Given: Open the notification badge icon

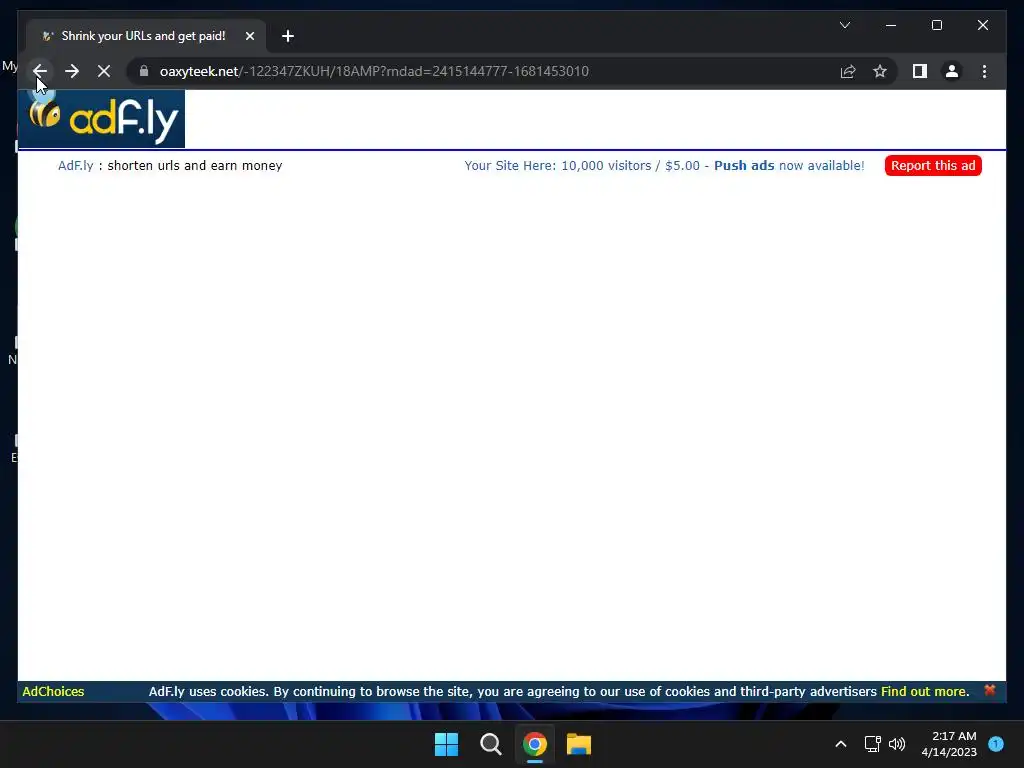Looking at the screenshot, I should click(996, 744).
